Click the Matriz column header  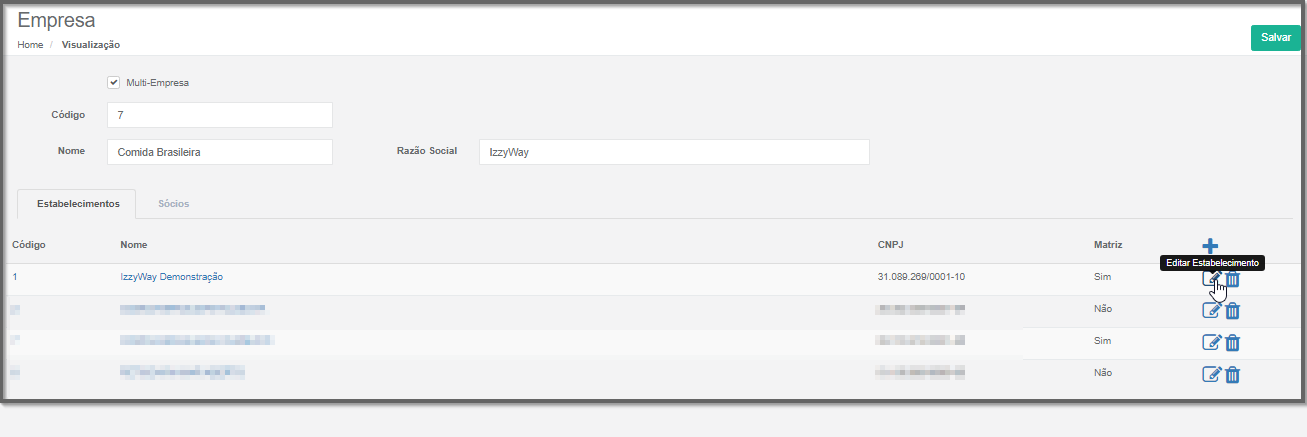[1108, 244]
